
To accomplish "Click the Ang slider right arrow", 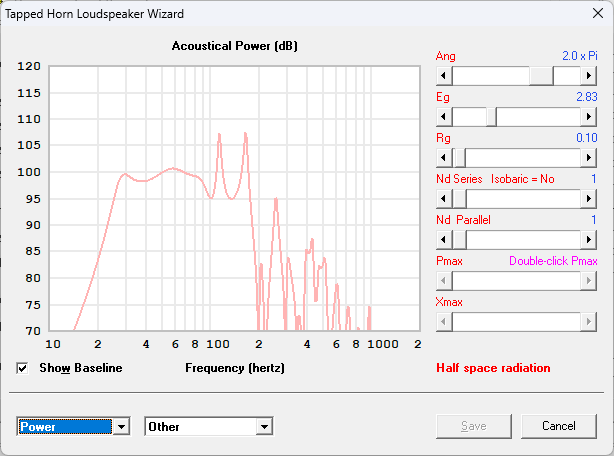I will pyautogui.click(x=589, y=76).
